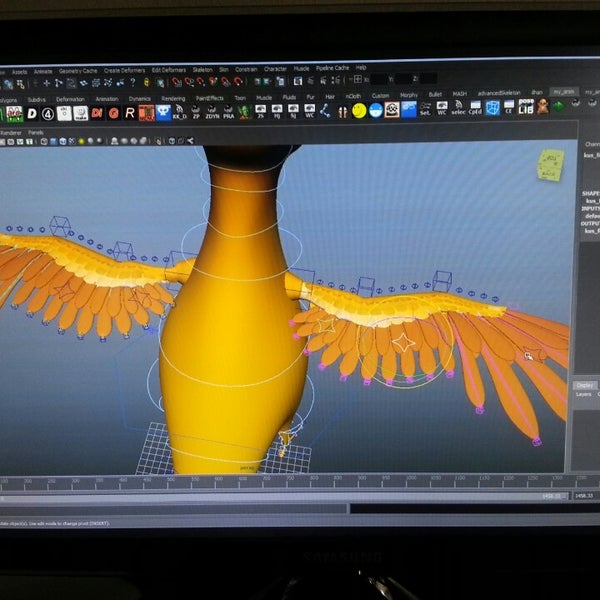
Task: Click the green arrow shelf icon
Action: (559, 106)
